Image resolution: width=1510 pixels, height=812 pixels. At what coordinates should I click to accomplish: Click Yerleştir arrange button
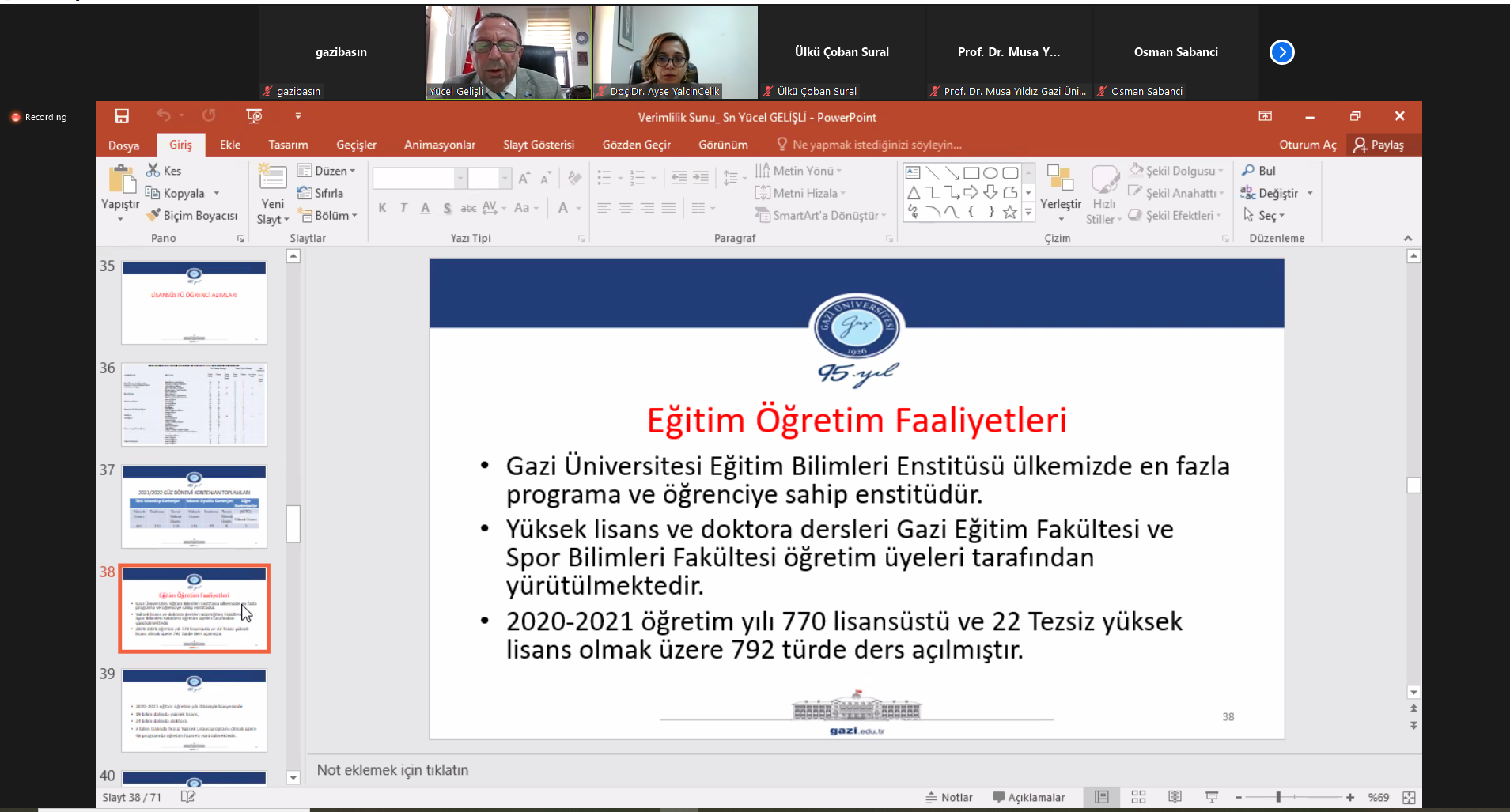1060,192
